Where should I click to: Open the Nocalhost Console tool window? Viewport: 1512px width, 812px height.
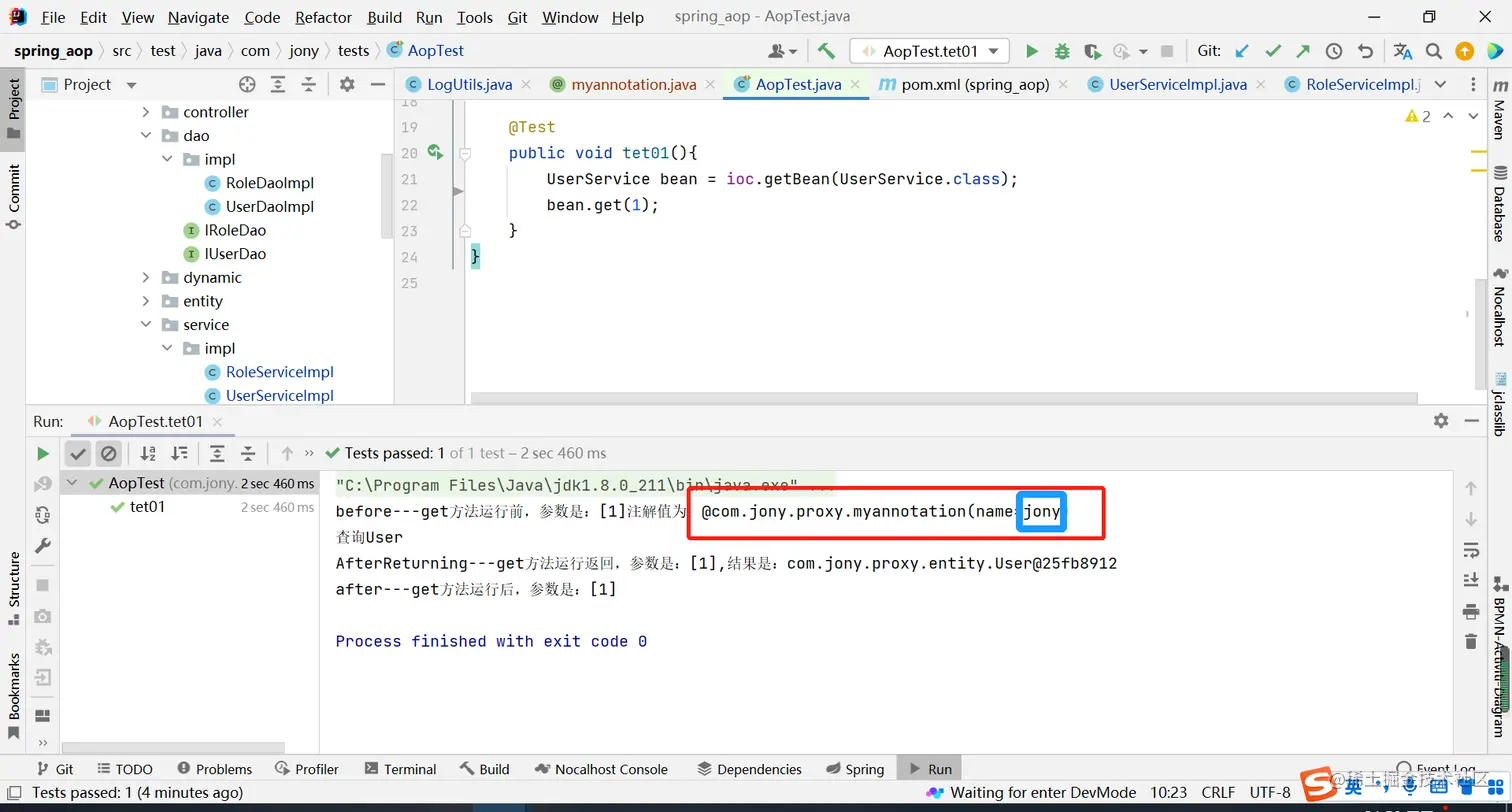point(601,769)
